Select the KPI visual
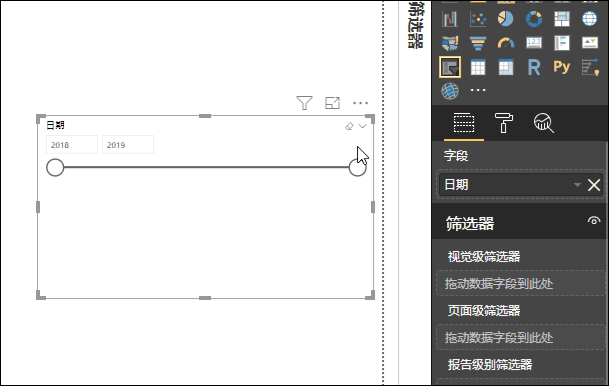609x386 pixels. click(x=590, y=43)
